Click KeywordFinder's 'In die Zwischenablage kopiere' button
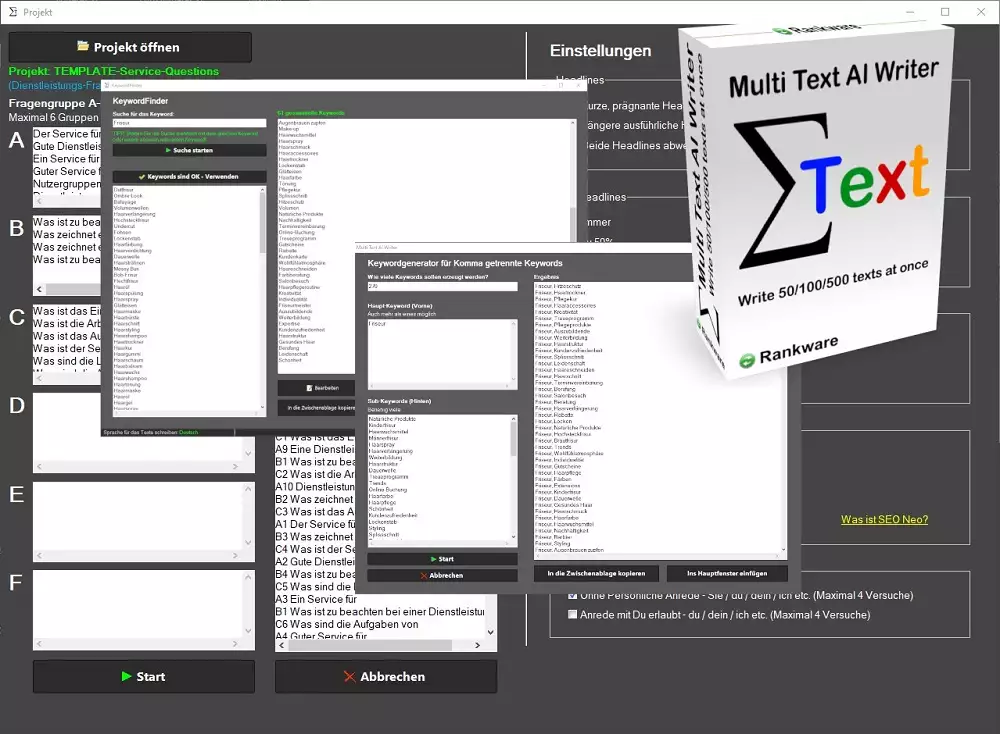This screenshot has width=1000, height=734. (x=316, y=408)
